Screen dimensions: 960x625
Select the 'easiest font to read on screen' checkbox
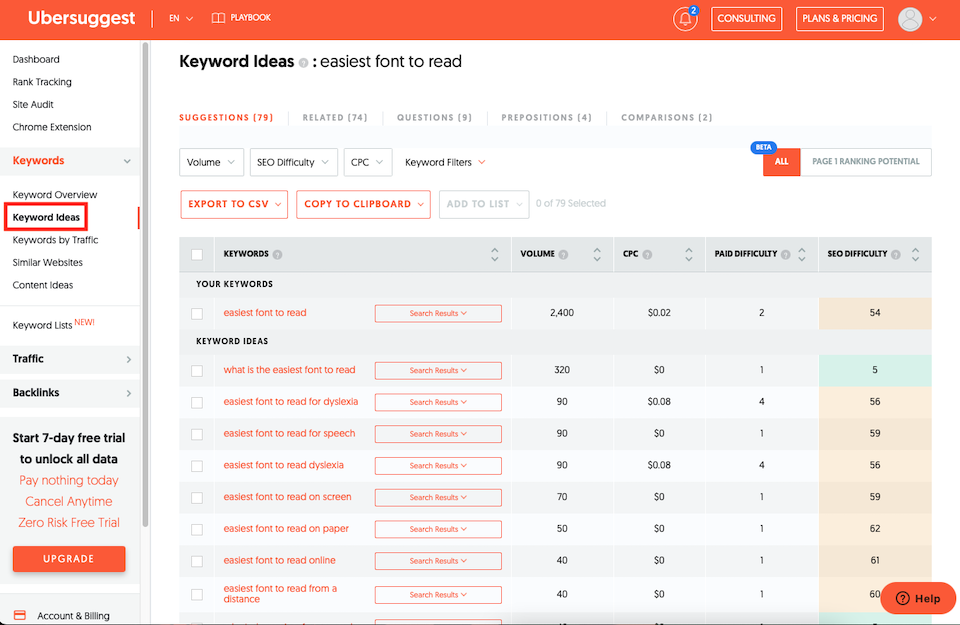(197, 497)
